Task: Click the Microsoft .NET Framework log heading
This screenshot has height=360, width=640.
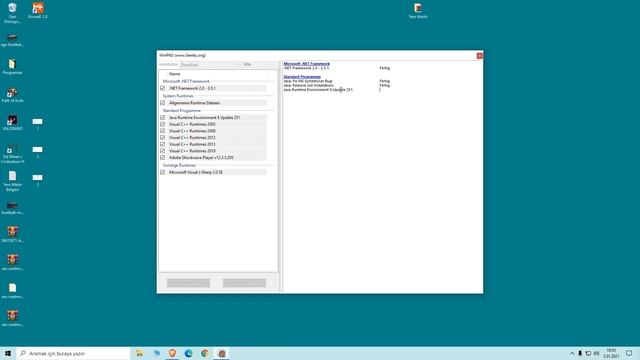Action: click(x=307, y=64)
